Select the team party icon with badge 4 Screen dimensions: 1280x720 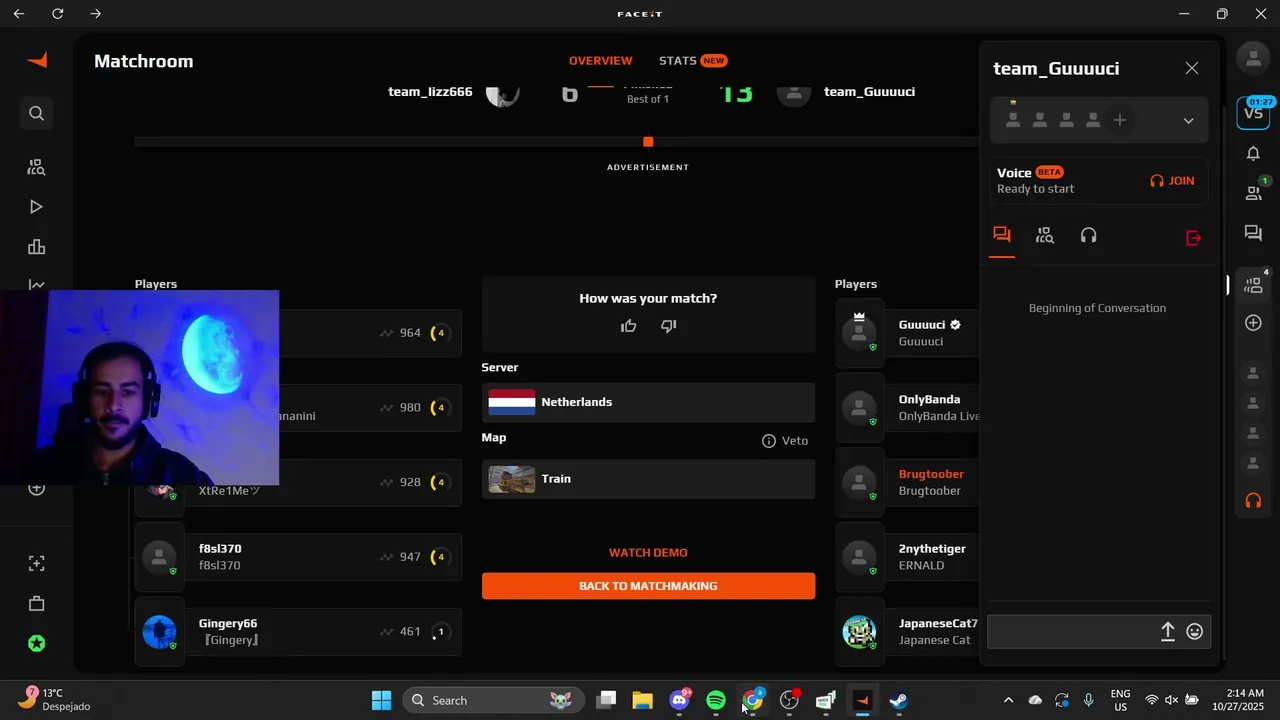[1254, 285]
